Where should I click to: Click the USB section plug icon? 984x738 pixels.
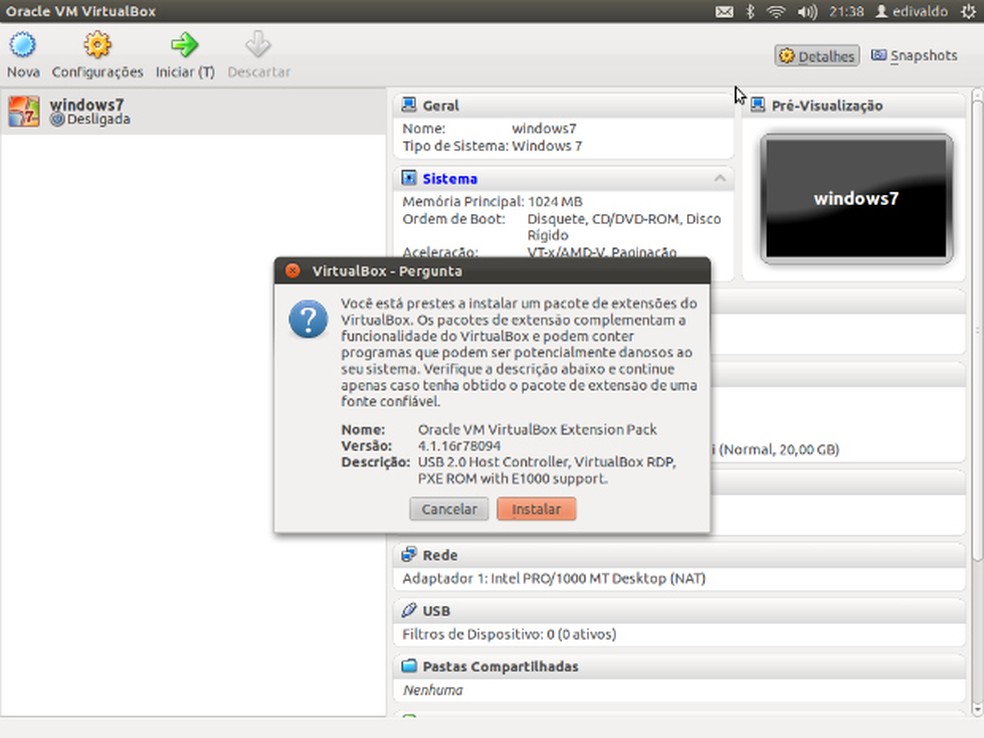pyautogui.click(x=409, y=610)
